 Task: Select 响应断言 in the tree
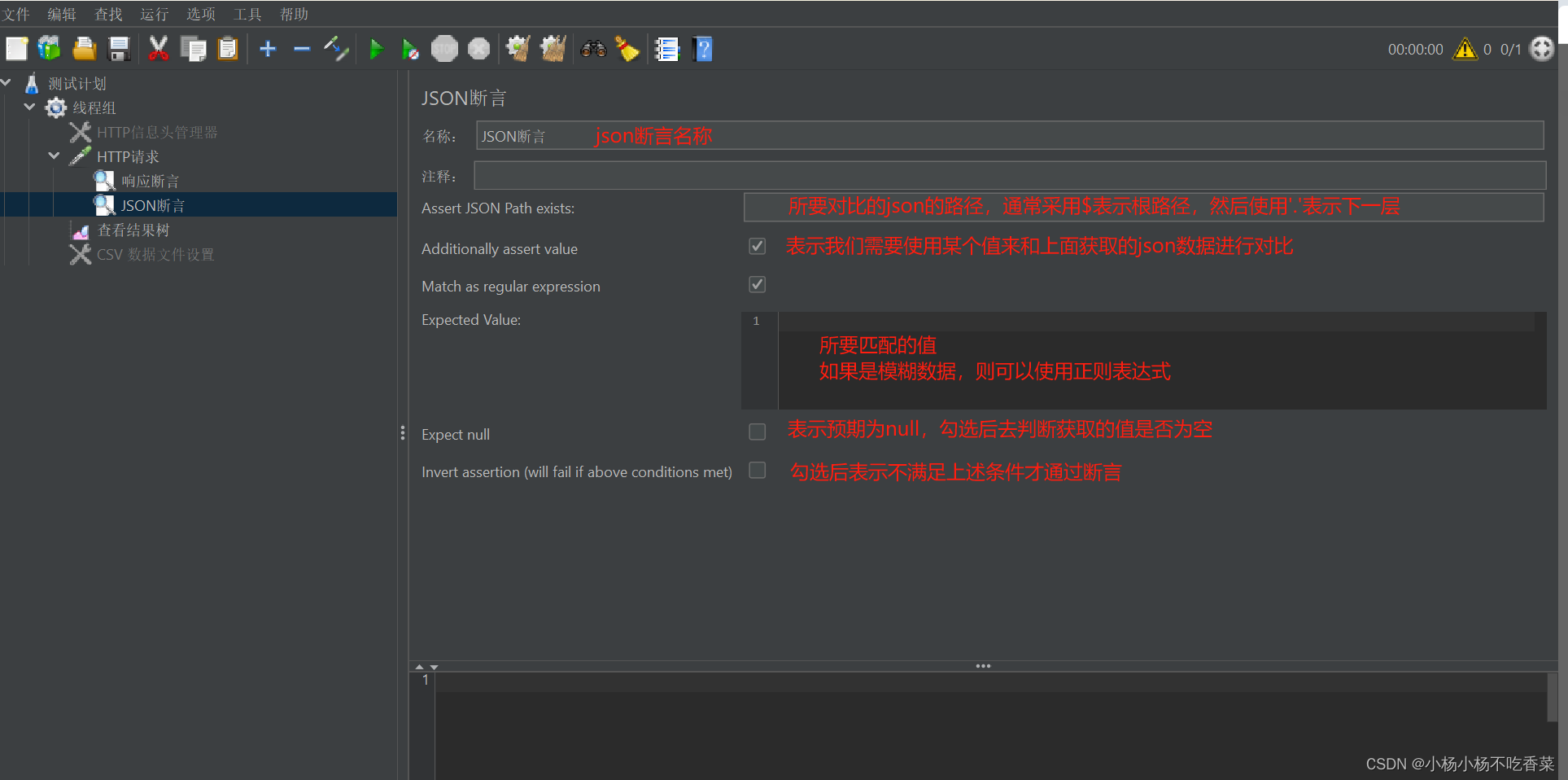pos(151,181)
